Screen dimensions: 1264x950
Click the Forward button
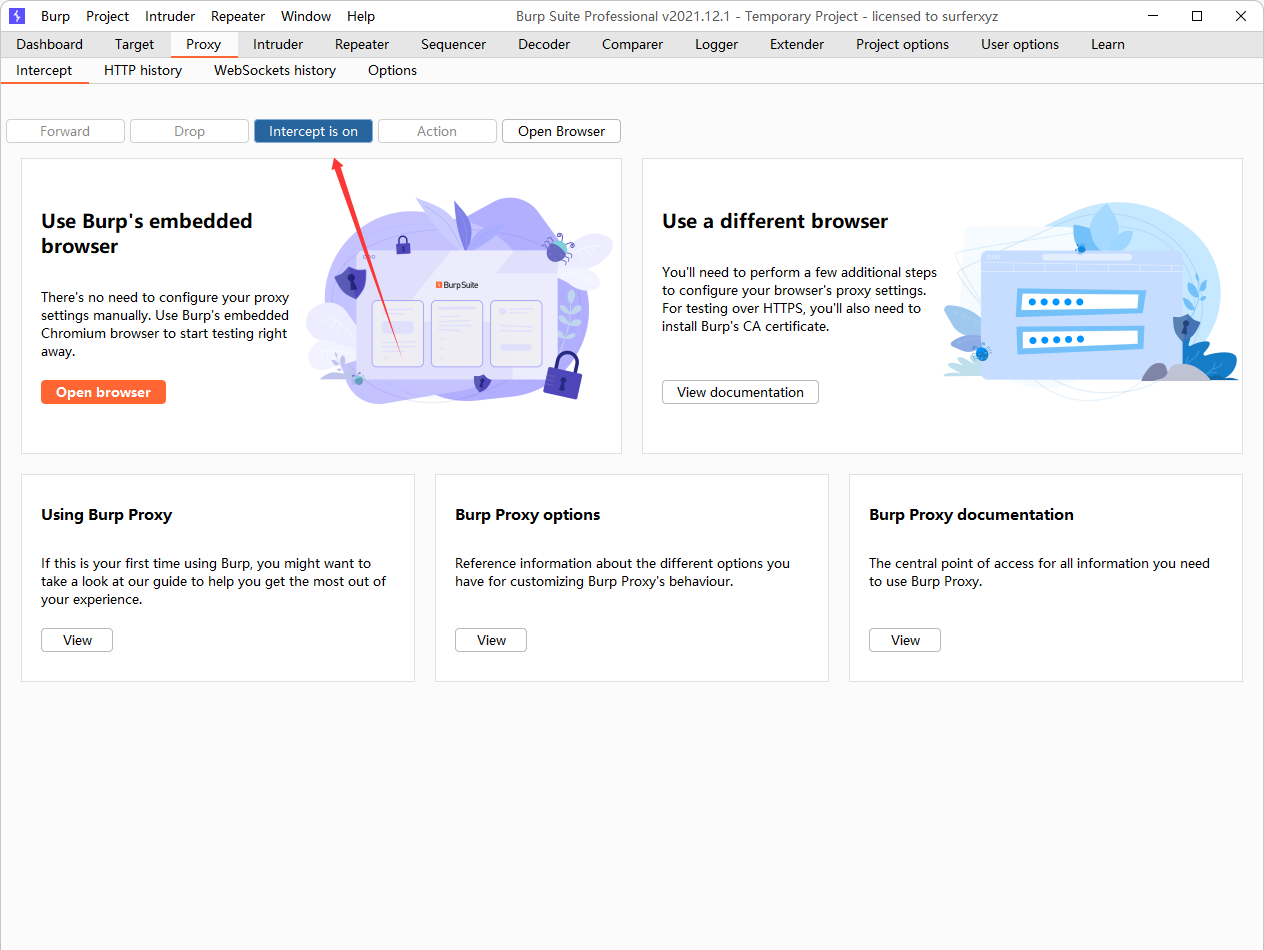click(65, 131)
